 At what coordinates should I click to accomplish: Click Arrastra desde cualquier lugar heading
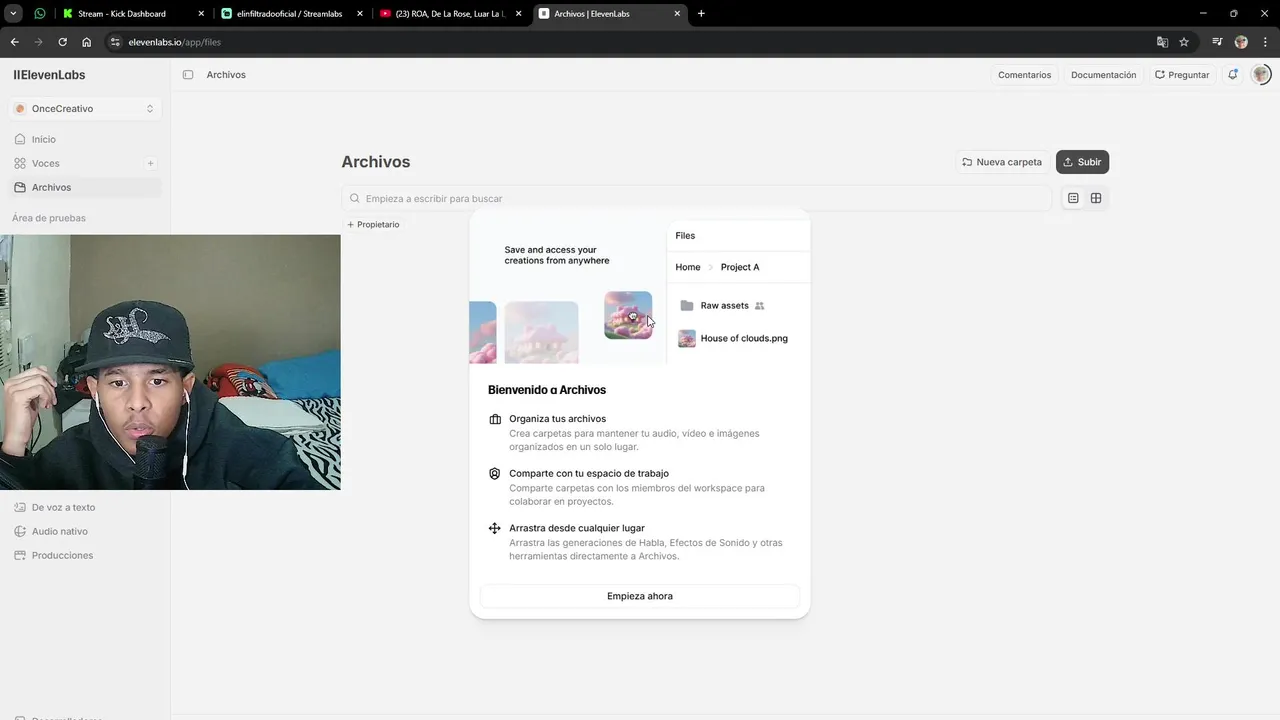click(x=577, y=528)
